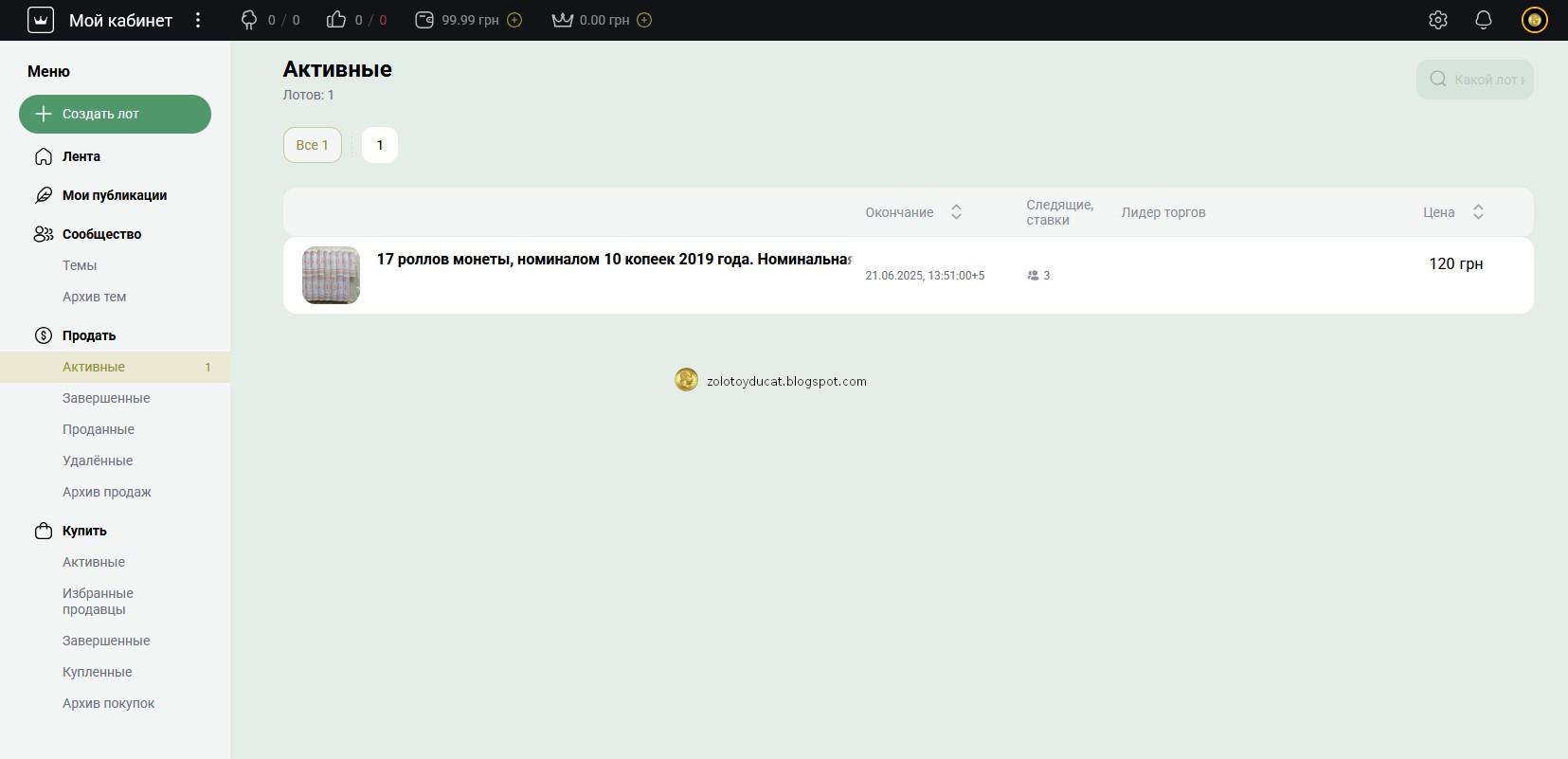
Task: Add funds via plus beside 99.99 грн
Action: [514, 20]
